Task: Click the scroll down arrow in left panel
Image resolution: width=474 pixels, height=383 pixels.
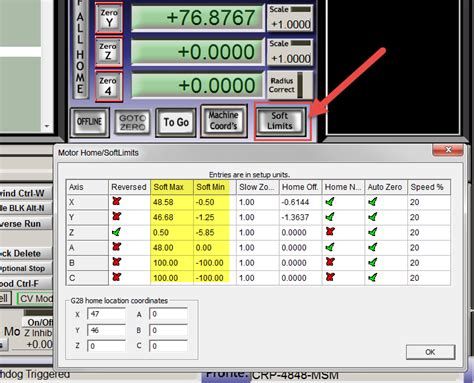Action: tap(47, 126)
